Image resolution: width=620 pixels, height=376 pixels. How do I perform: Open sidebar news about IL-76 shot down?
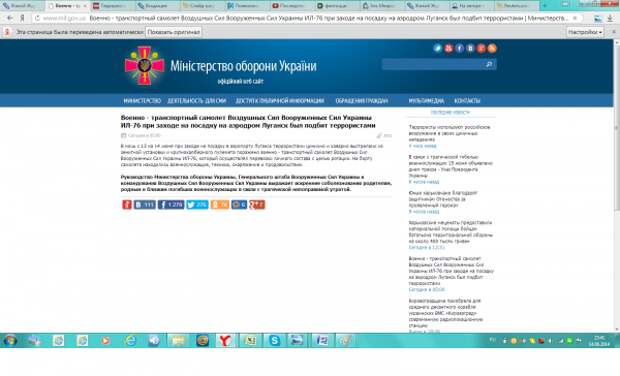pos(451,271)
